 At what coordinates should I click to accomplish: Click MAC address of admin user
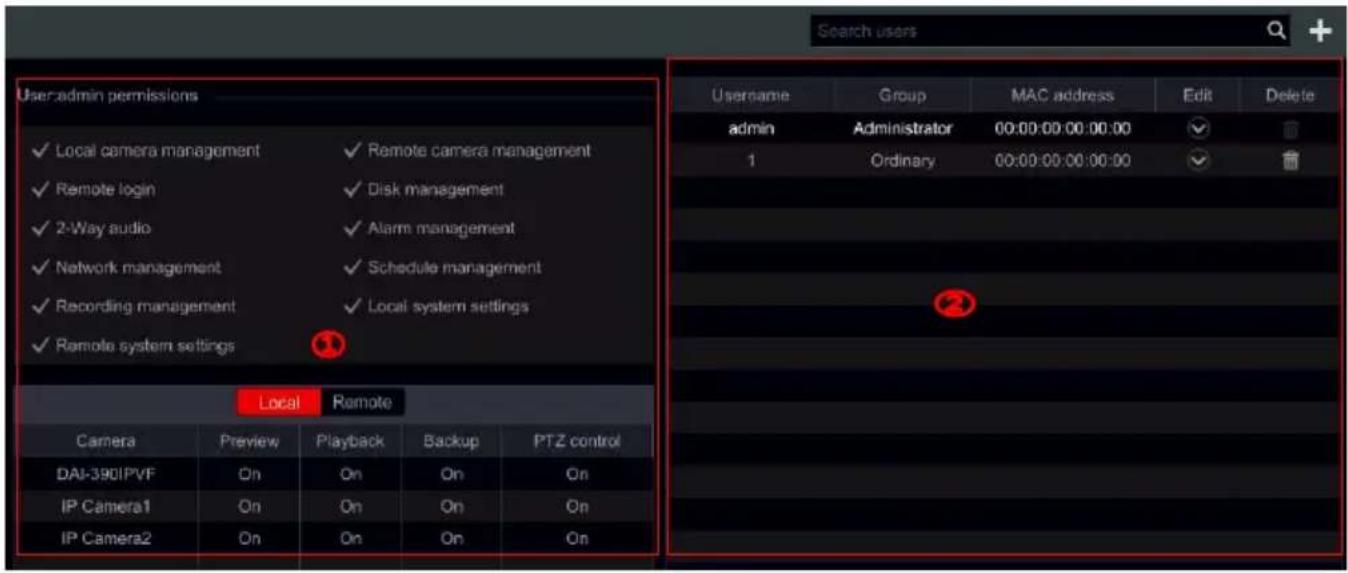pos(1062,129)
